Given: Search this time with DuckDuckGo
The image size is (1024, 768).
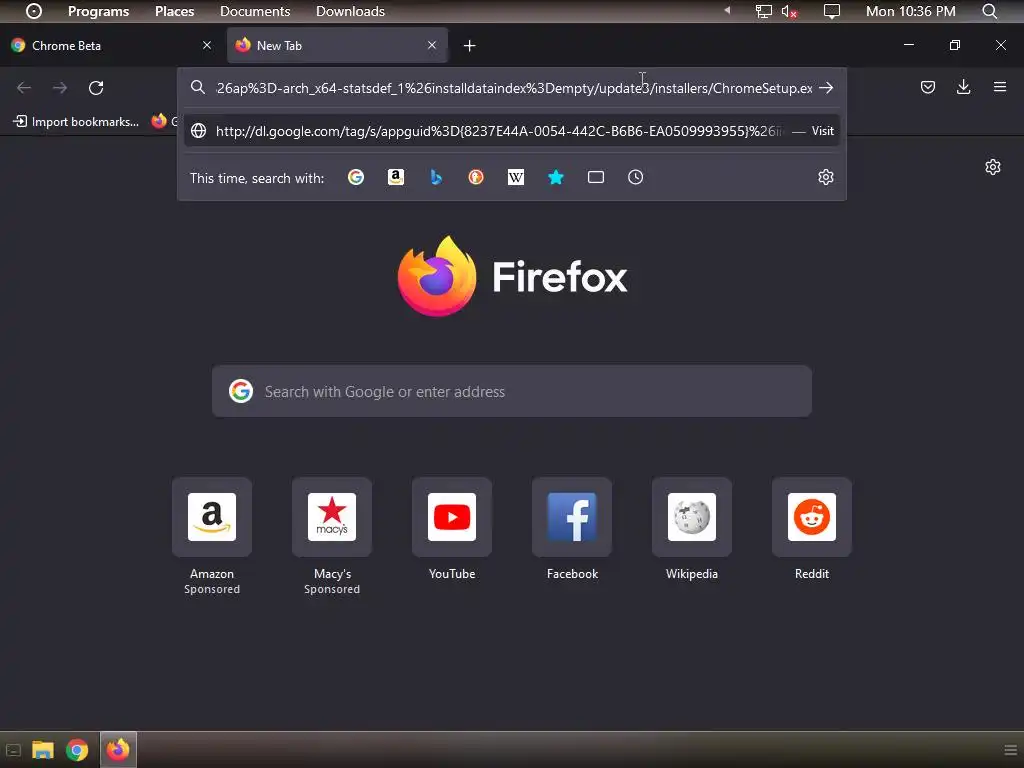Looking at the screenshot, I should point(476,177).
